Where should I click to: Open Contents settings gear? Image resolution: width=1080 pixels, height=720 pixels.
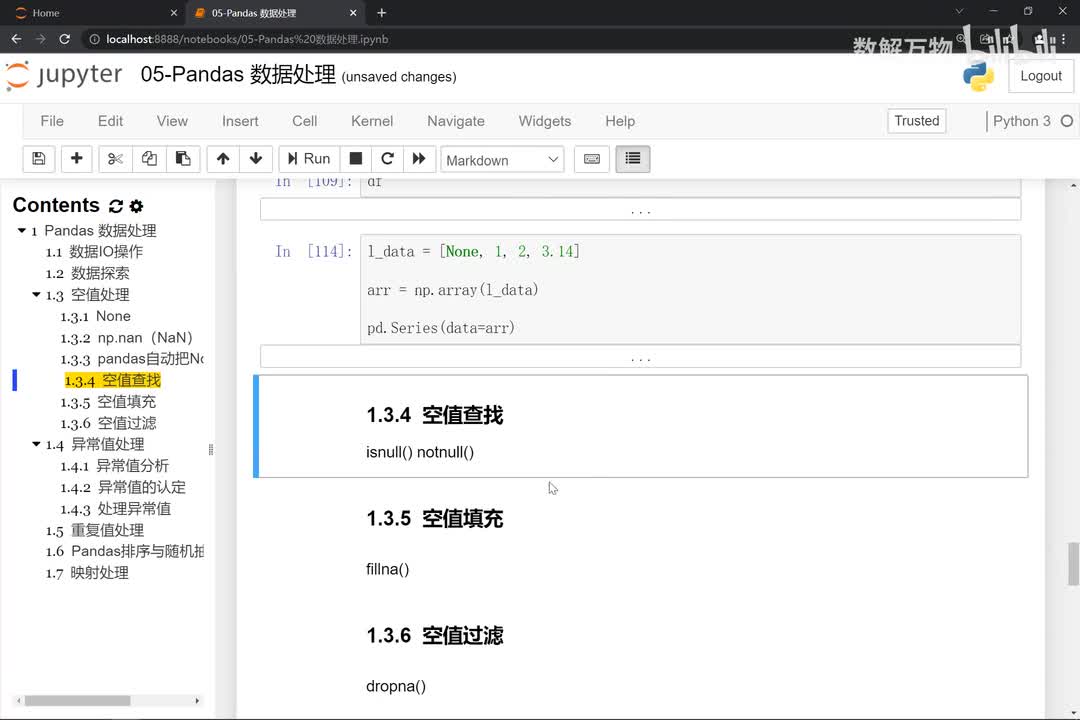coord(136,206)
